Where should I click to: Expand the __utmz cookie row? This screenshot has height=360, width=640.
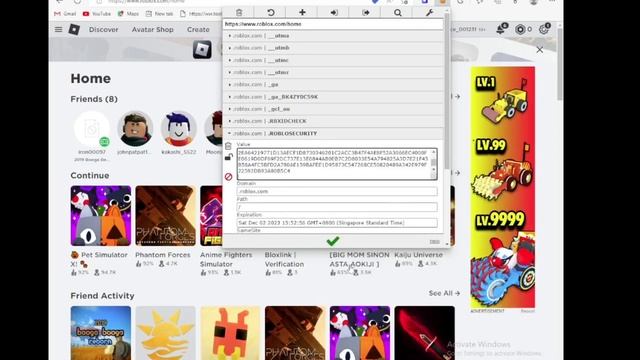point(333,72)
